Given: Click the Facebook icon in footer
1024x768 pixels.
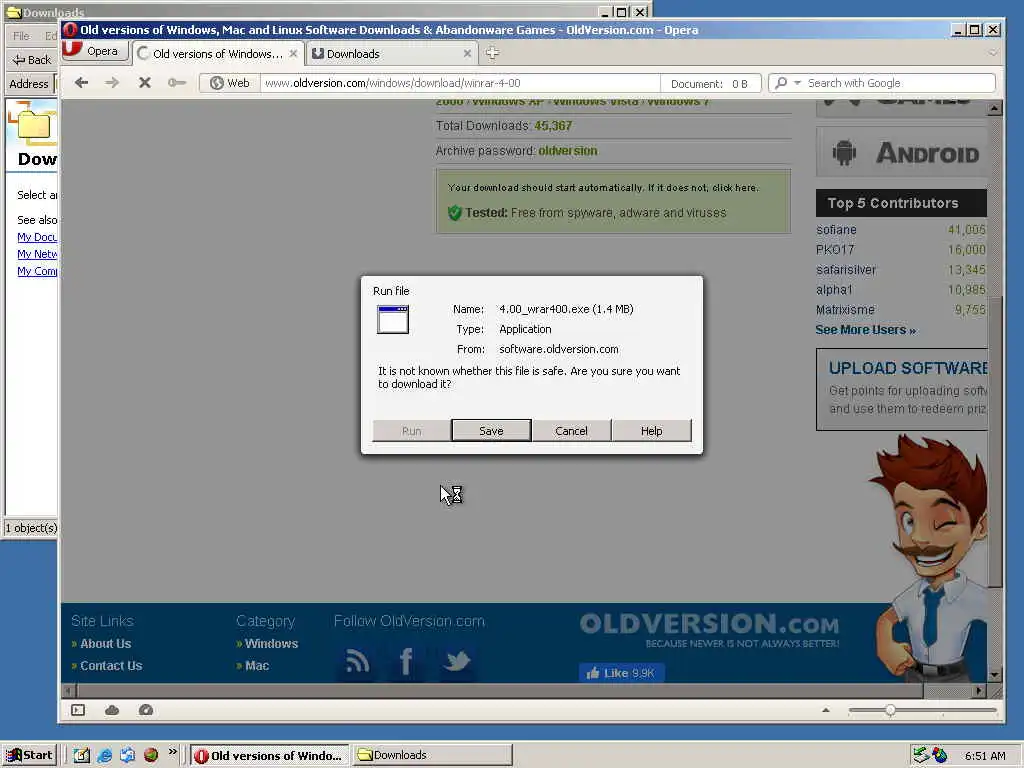Looking at the screenshot, I should click(406, 662).
